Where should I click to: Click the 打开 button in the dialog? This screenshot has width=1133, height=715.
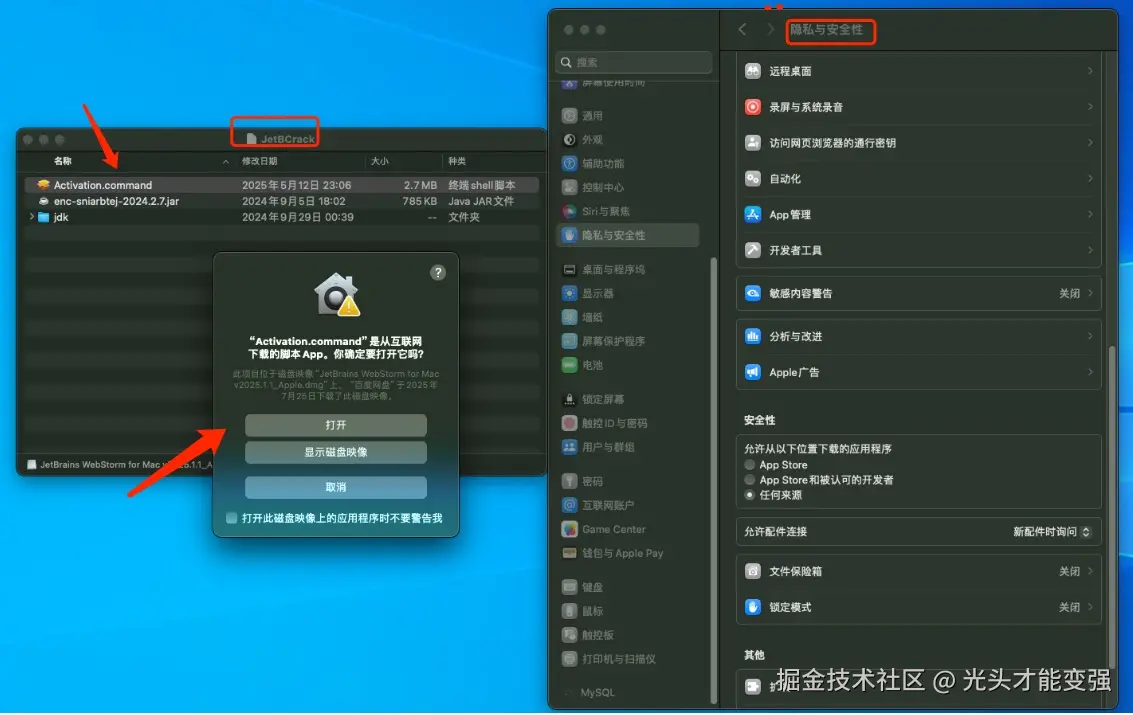coord(335,424)
